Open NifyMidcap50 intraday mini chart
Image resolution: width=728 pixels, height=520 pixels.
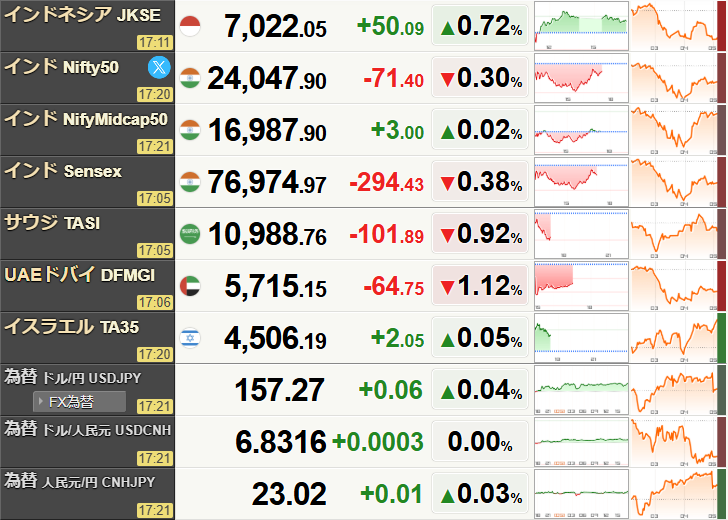click(x=581, y=130)
